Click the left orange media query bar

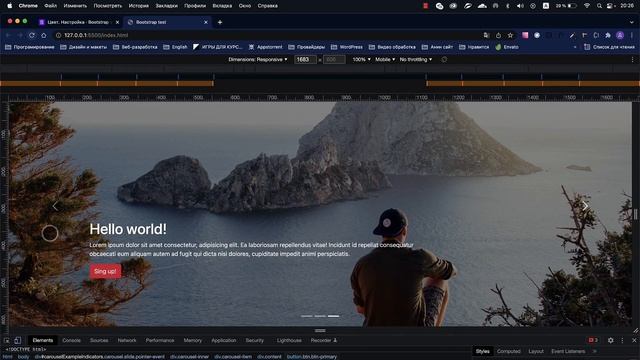click(x=107, y=83)
